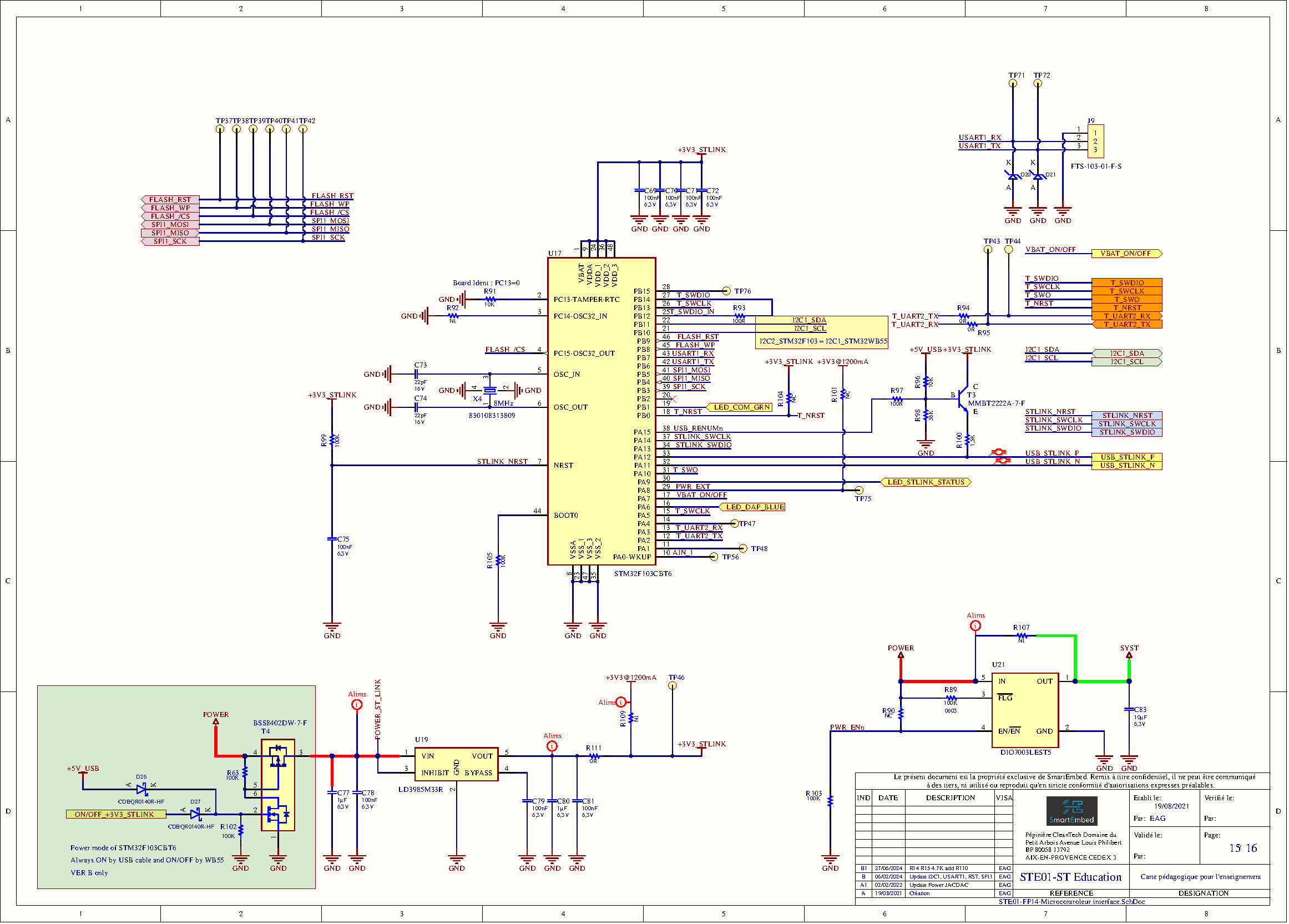Click the 8MHz crystal symbol X4
This screenshot has height=924, width=1289.
click(492, 392)
